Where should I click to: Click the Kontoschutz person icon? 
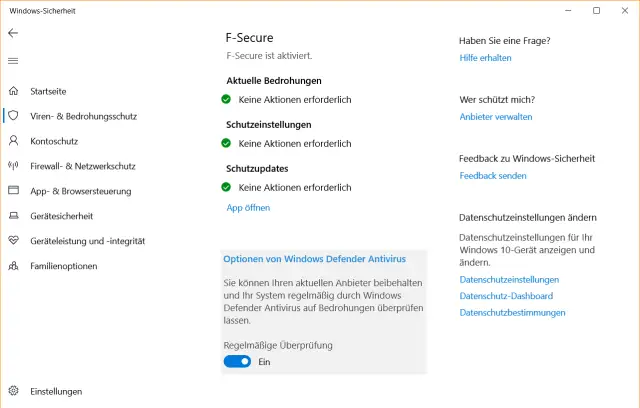(x=13, y=141)
